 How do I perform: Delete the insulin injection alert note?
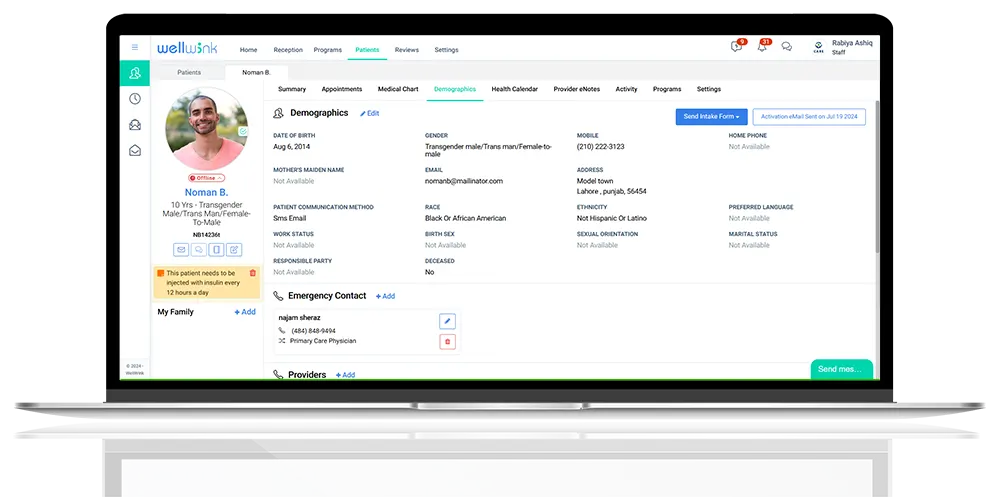click(x=252, y=273)
